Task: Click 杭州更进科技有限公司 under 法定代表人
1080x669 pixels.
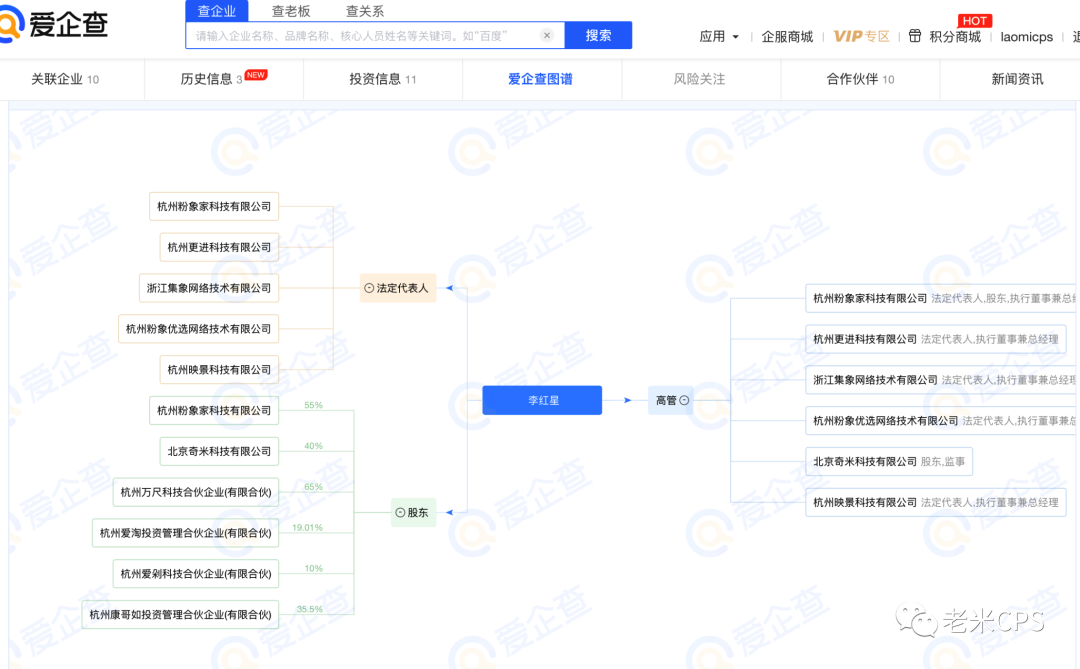Action: coord(219,247)
